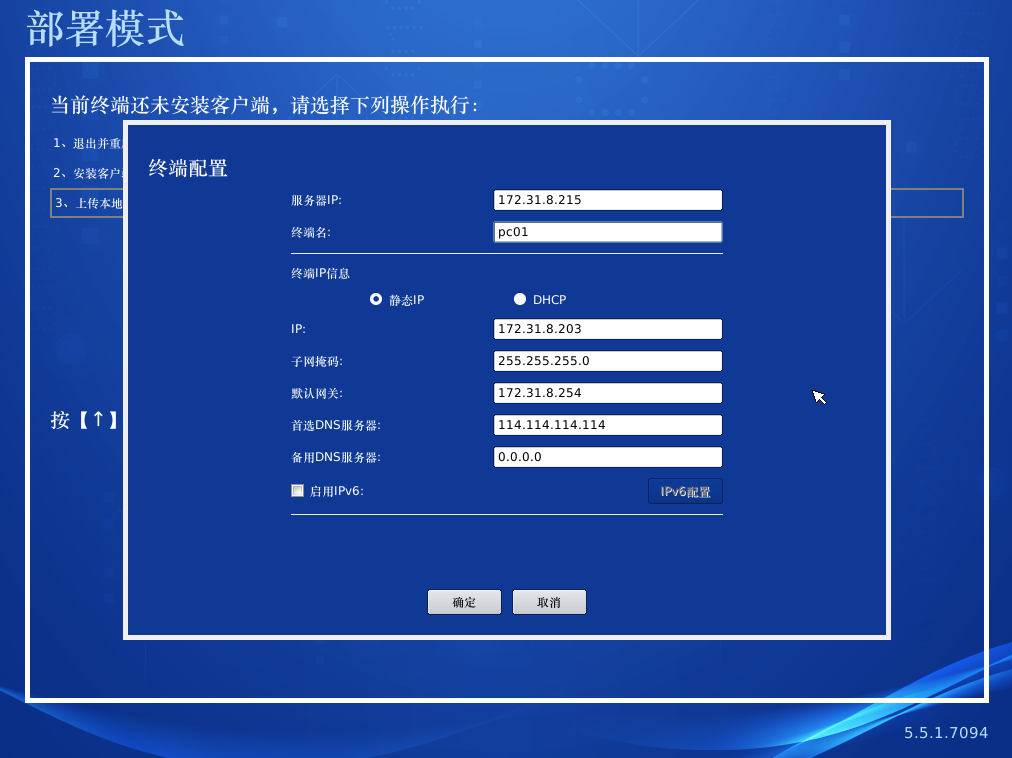Confirm settings with the 确定 button

[464, 602]
